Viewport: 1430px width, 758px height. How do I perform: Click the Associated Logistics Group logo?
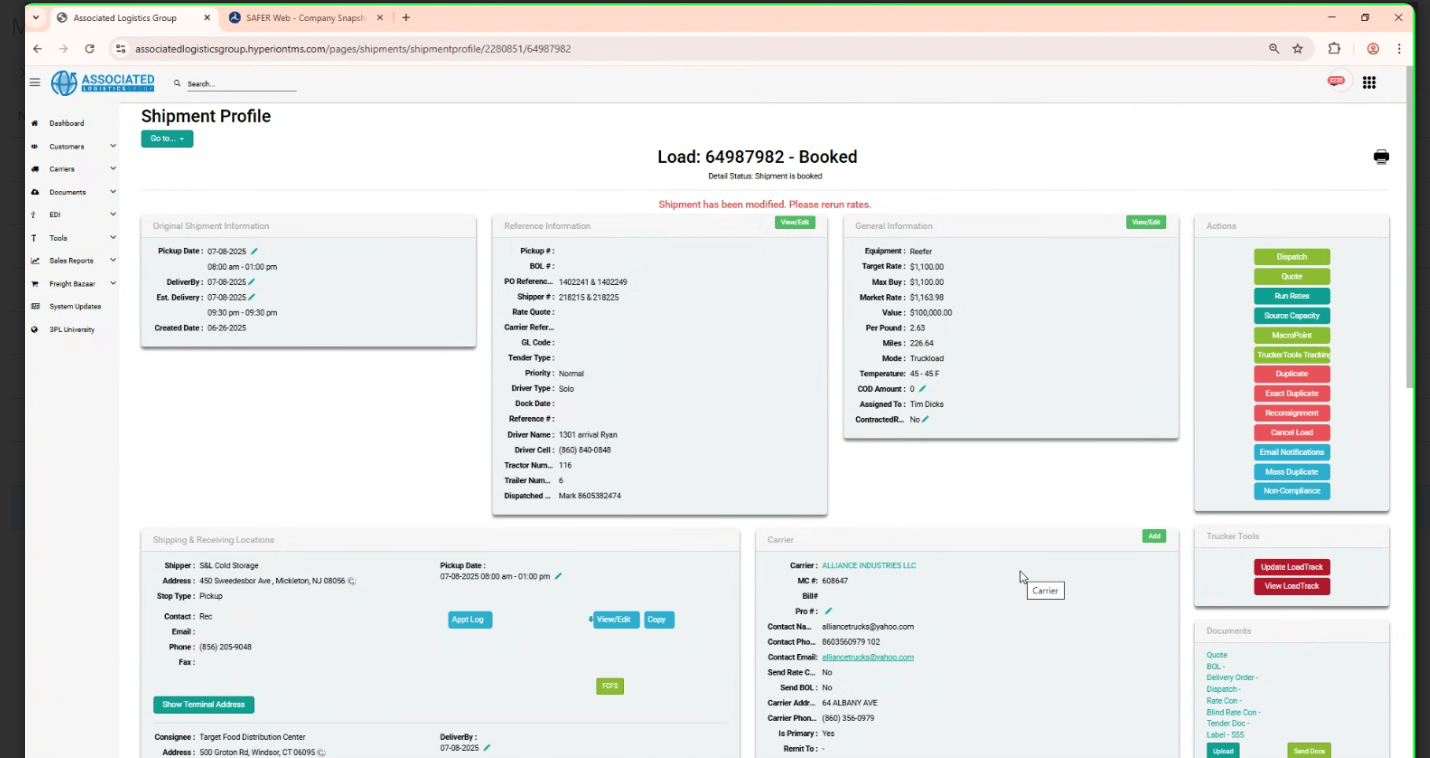click(103, 83)
